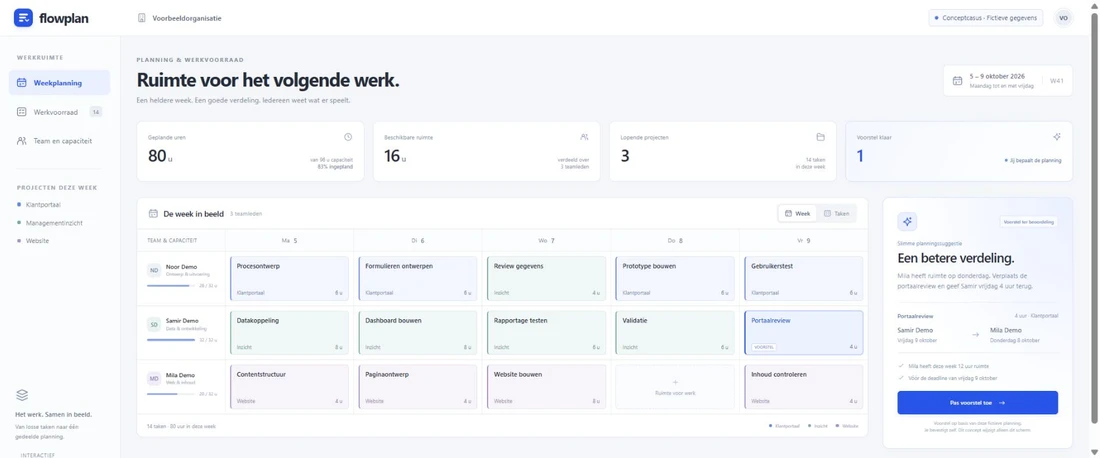Click the calendar icon in Weekplanning menu item
Screen dimensions: 1100x458
pos(22,82)
